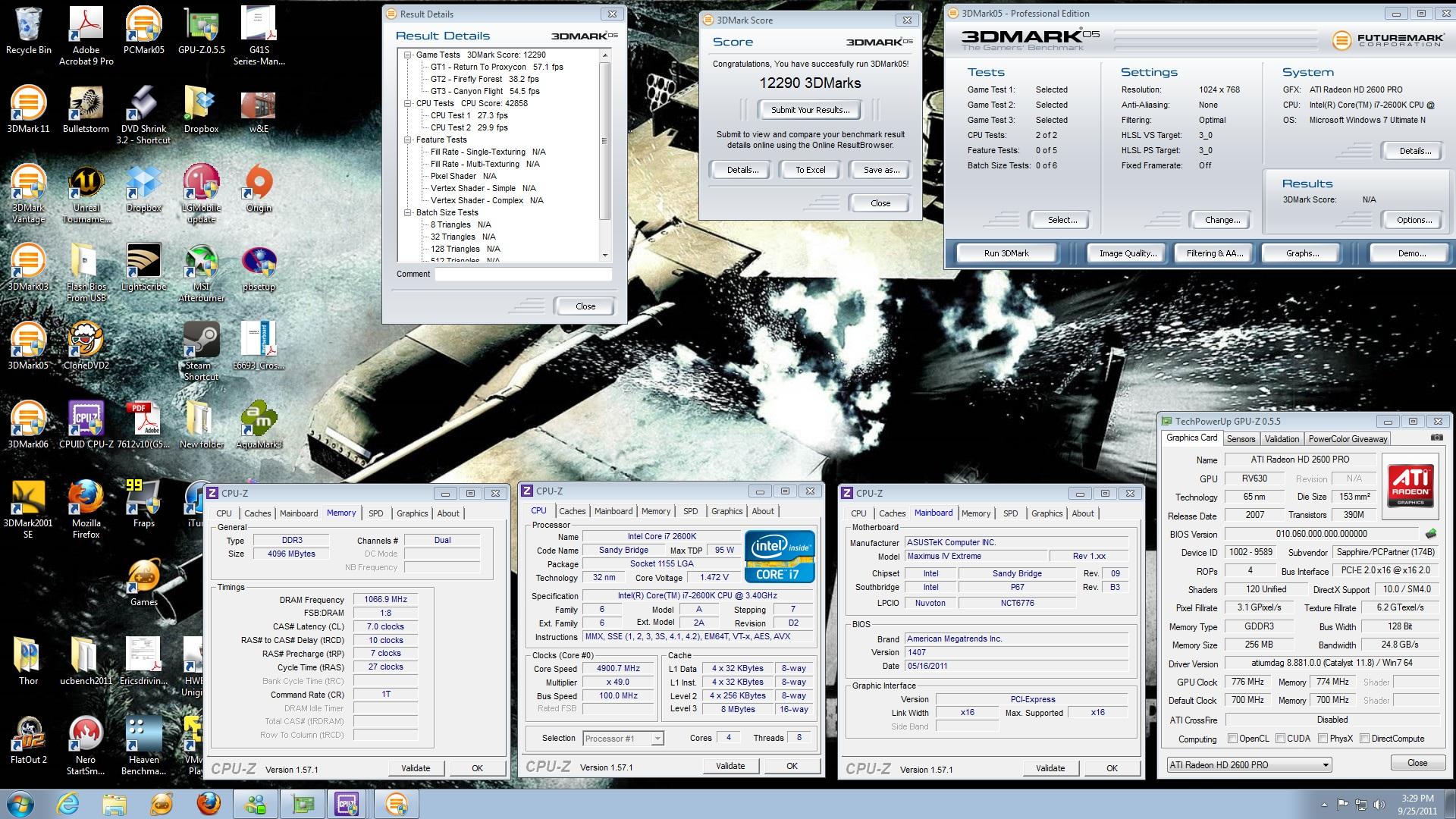Click Run 3DMark button
This screenshot has height=819, width=1456.
pyautogui.click(x=1006, y=253)
